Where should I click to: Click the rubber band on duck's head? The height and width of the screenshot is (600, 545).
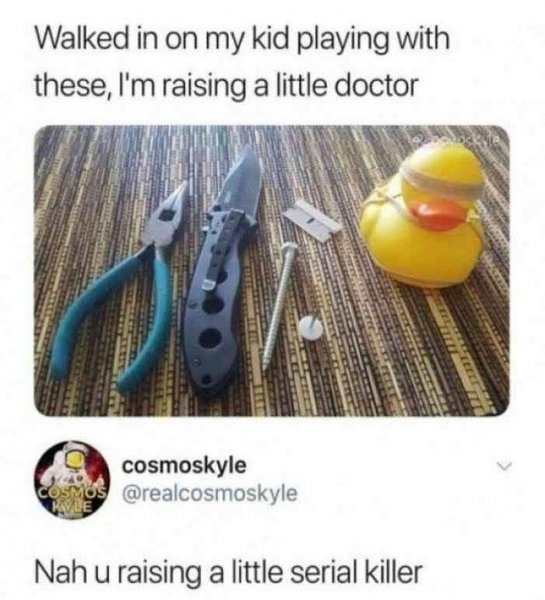pos(441,179)
